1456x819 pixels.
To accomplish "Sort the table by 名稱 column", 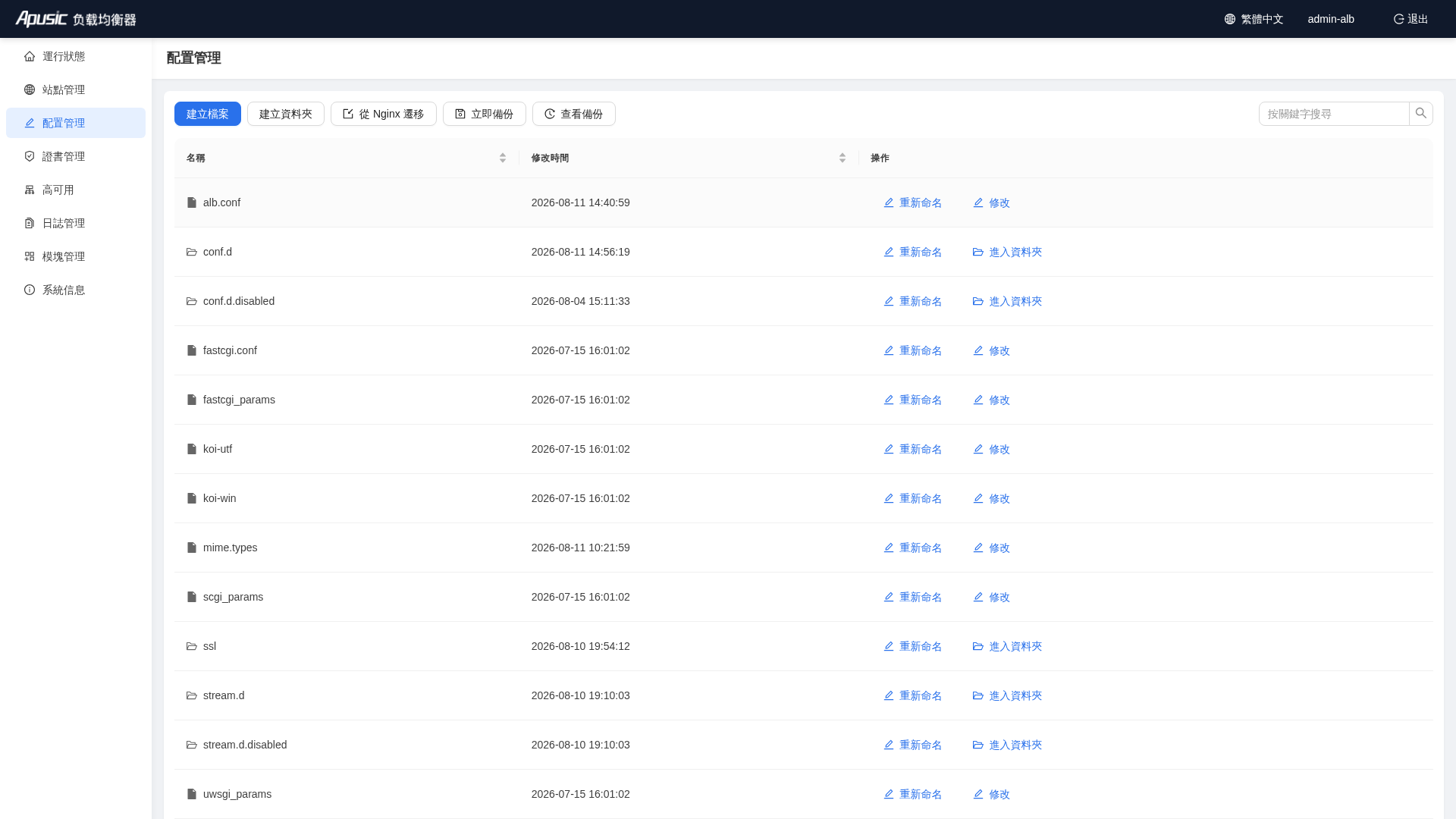I will [x=502, y=158].
